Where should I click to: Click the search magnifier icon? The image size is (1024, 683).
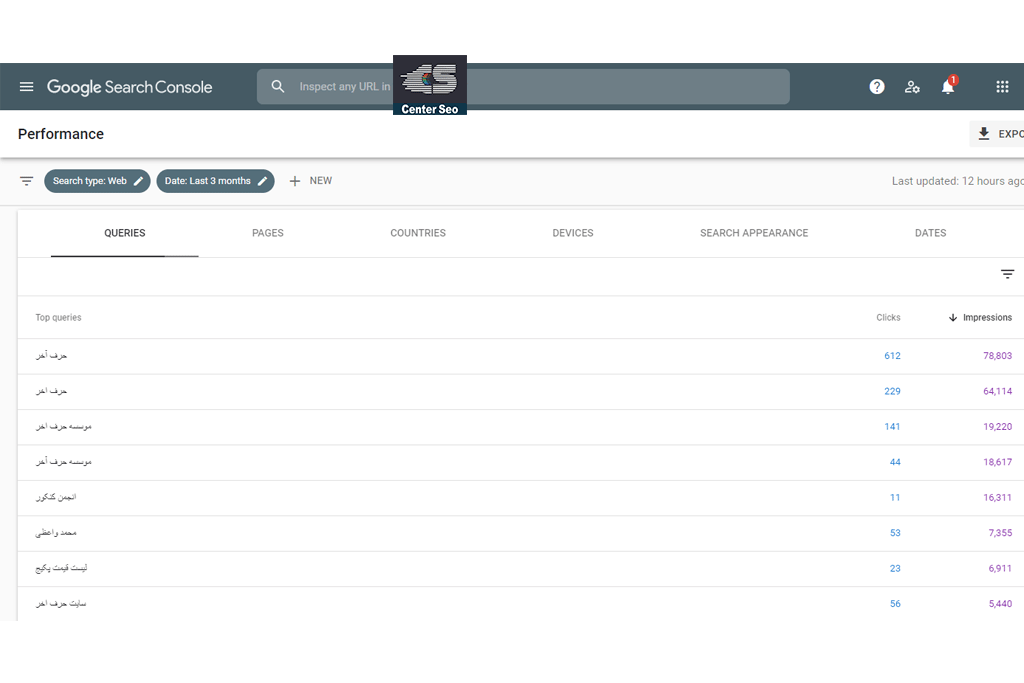click(x=278, y=87)
